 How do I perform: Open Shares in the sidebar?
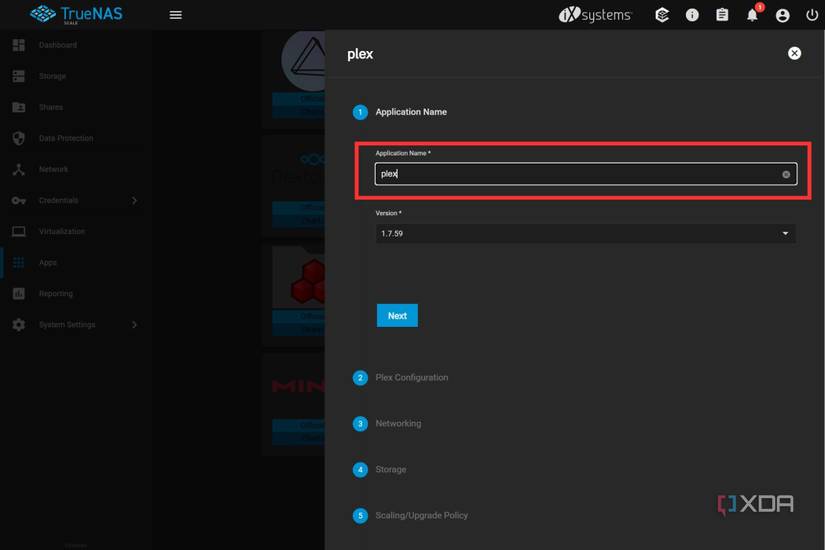(x=51, y=107)
